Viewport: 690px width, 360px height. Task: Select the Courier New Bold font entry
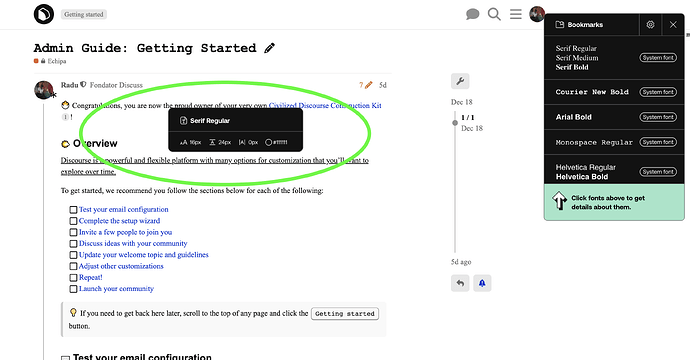[592, 92]
